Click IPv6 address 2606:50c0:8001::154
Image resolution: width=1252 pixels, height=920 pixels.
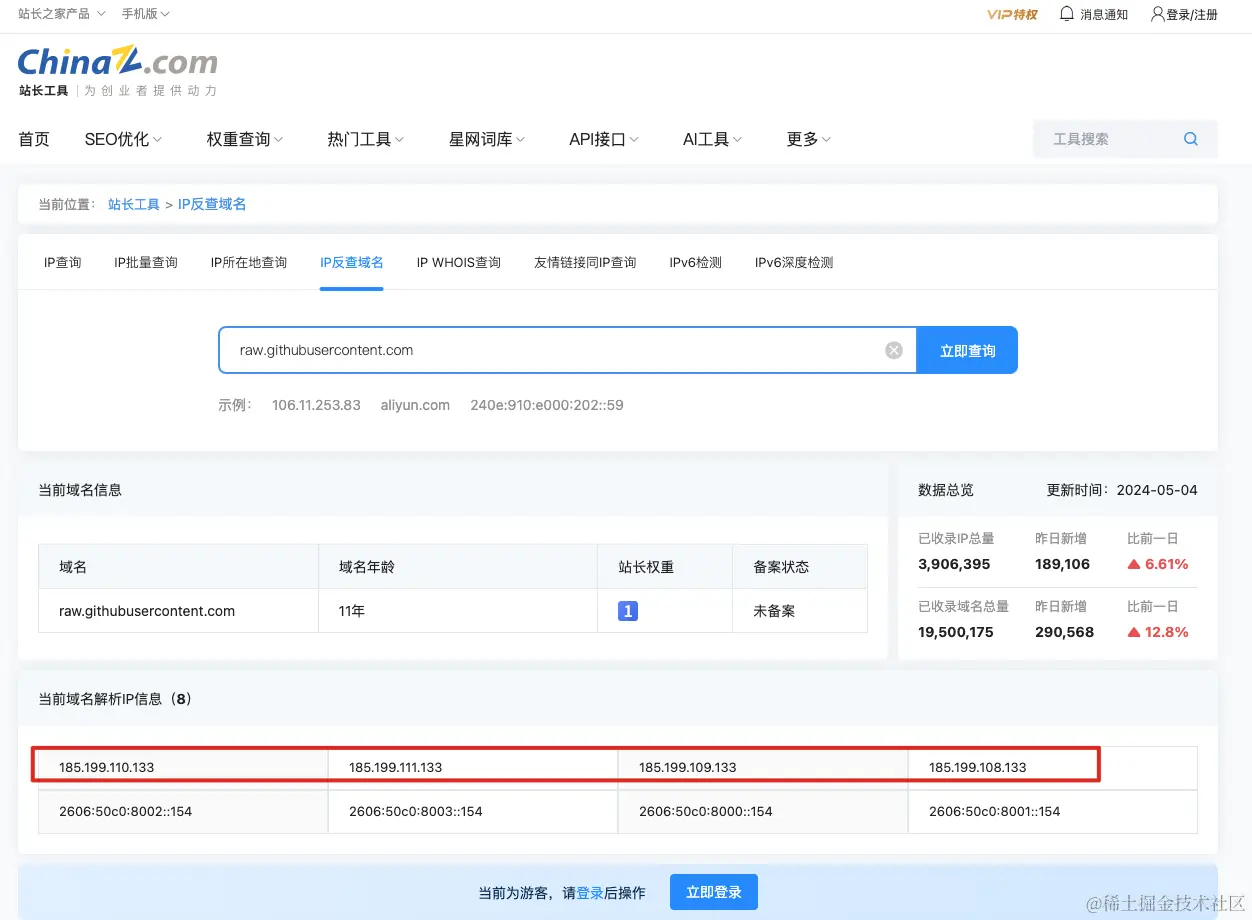(x=995, y=811)
